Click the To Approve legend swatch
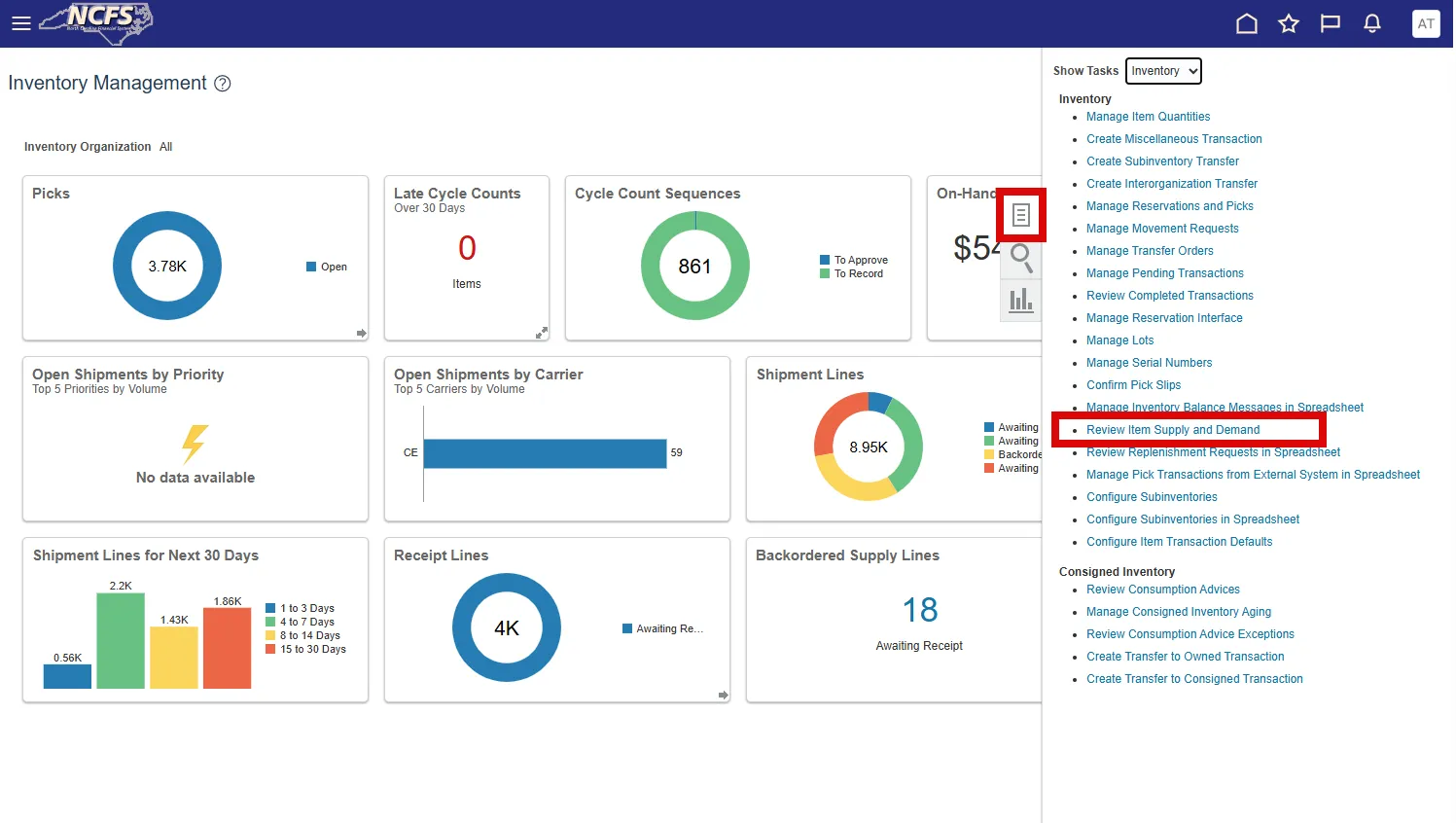This screenshot has width=1456, height=823. (825, 260)
